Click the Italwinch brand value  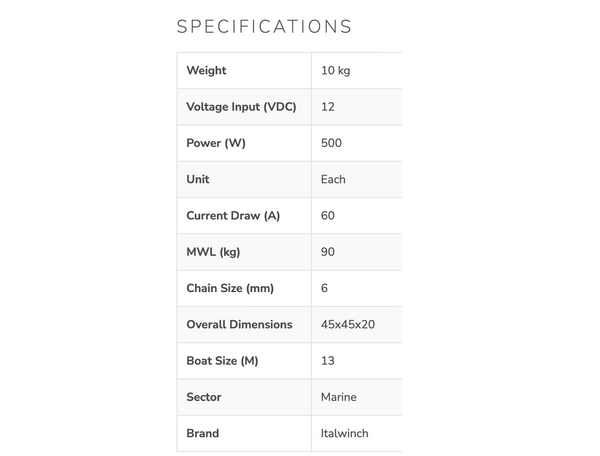pos(344,433)
